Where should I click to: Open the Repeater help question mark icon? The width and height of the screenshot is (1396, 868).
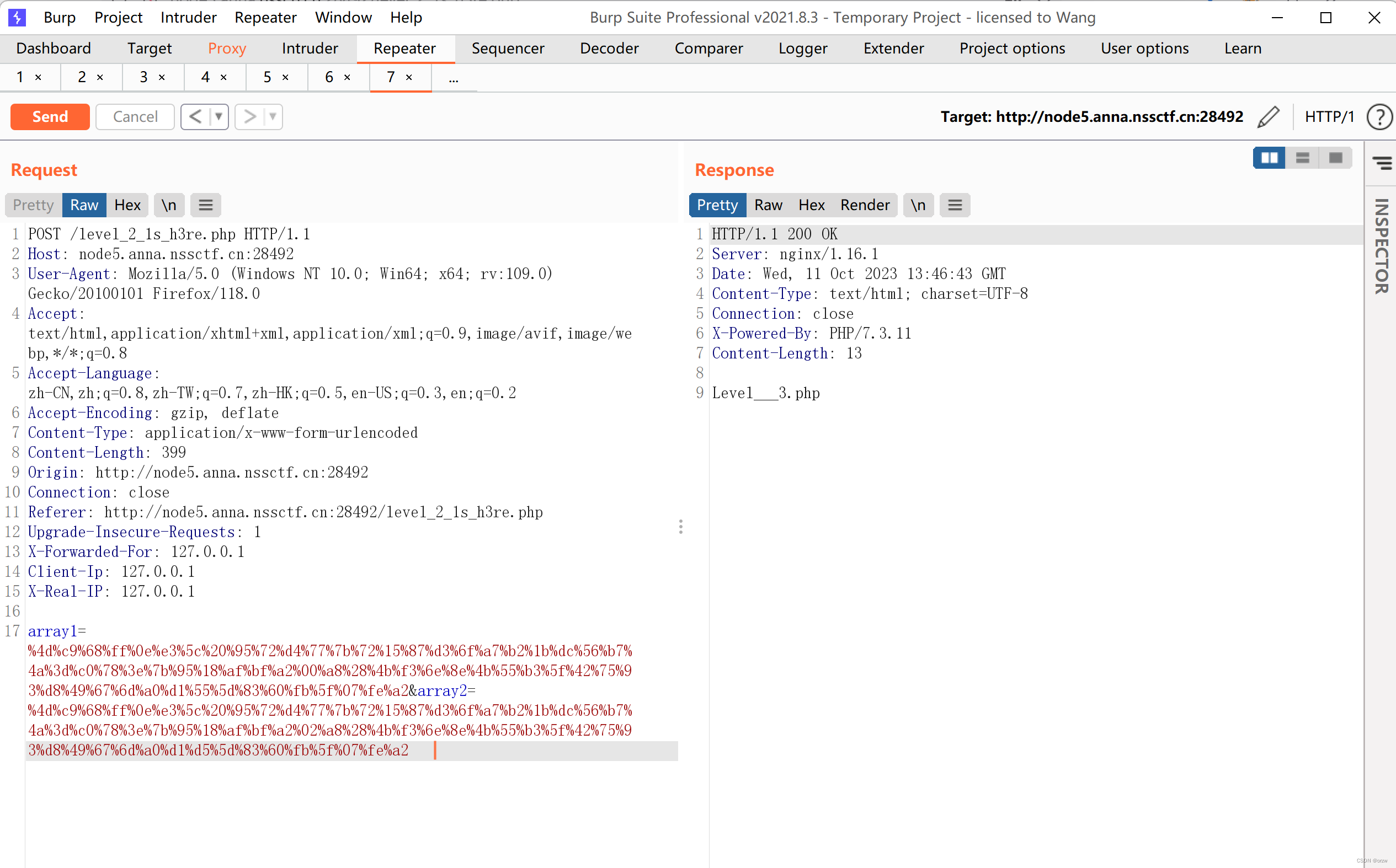click(x=1379, y=116)
